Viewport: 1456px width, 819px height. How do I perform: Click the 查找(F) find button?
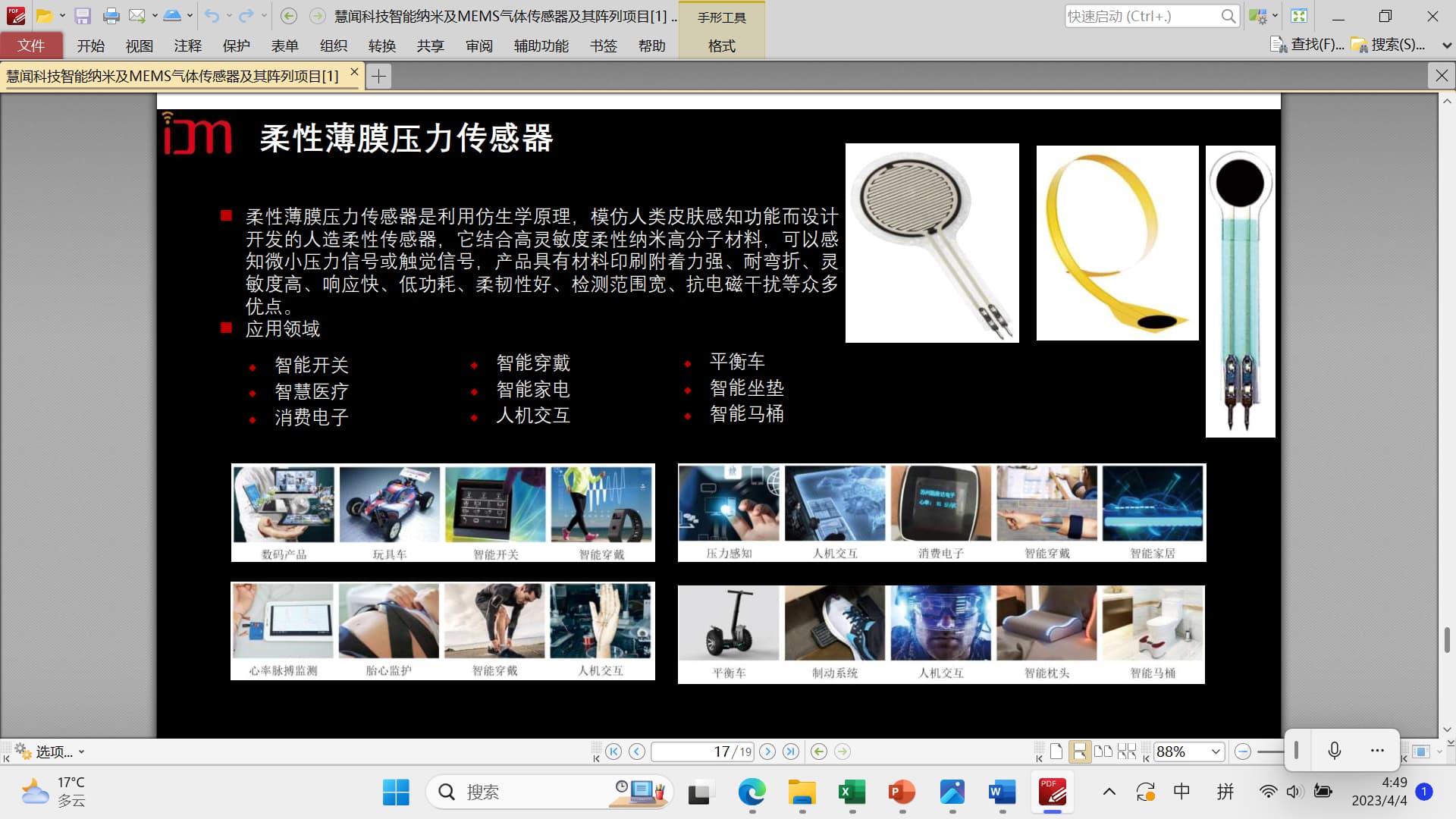pos(1307,45)
